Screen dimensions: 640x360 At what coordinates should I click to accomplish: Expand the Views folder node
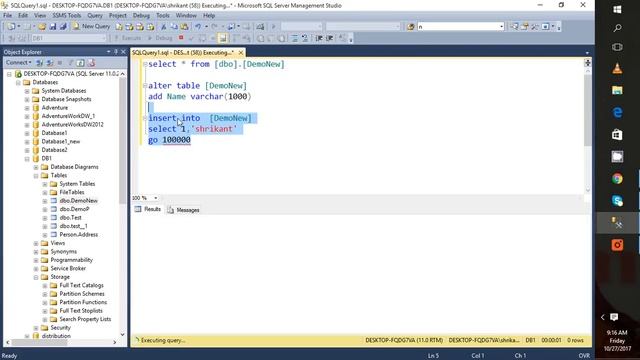pyautogui.click(x=36, y=243)
